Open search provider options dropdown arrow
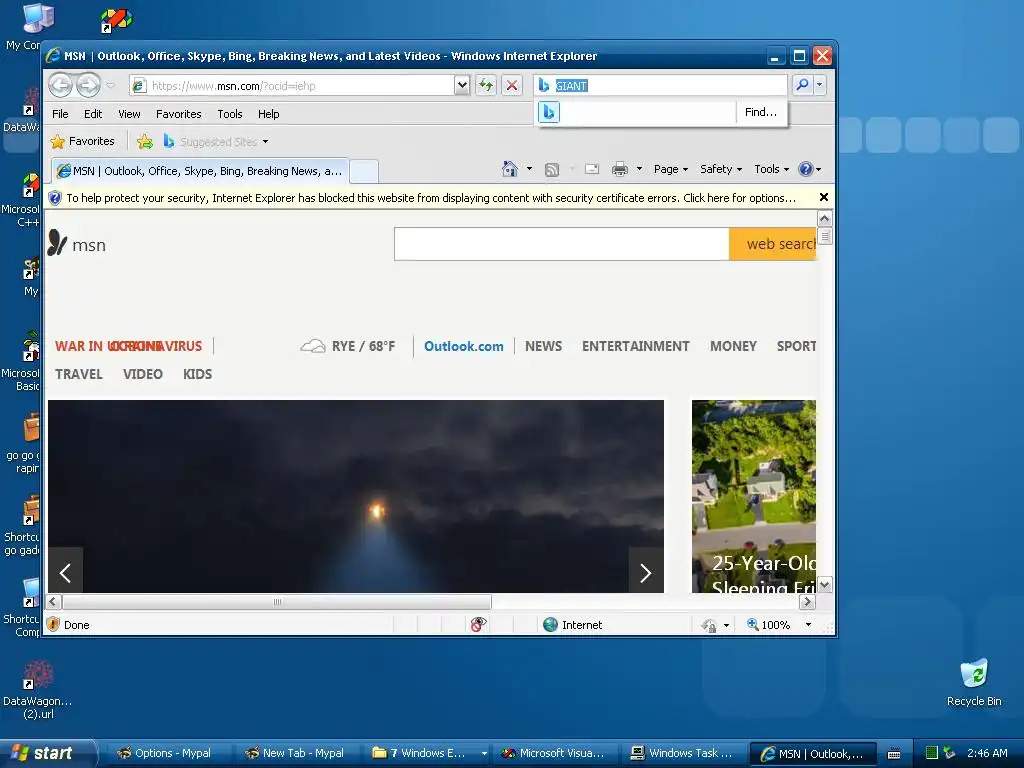The width and height of the screenshot is (1024, 768). pyautogui.click(x=820, y=85)
